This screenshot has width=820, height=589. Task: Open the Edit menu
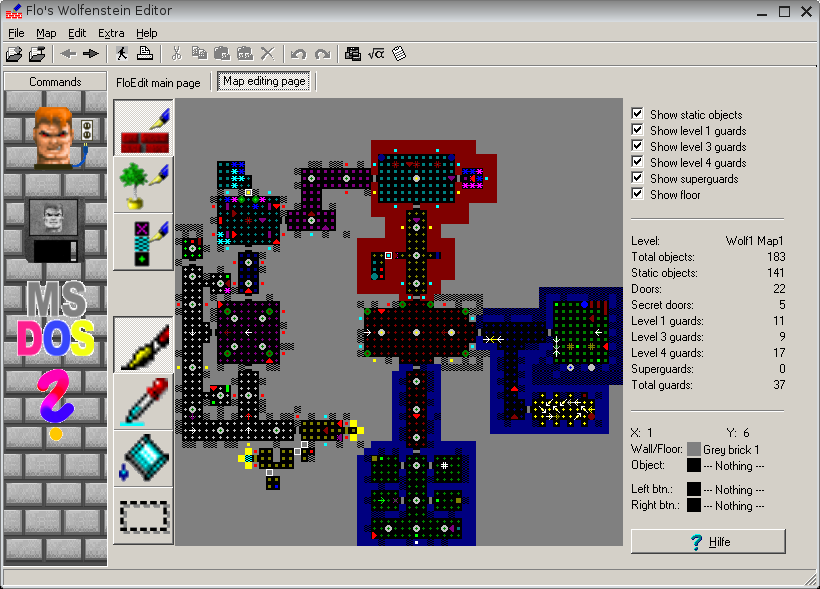(x=77, y=33)
